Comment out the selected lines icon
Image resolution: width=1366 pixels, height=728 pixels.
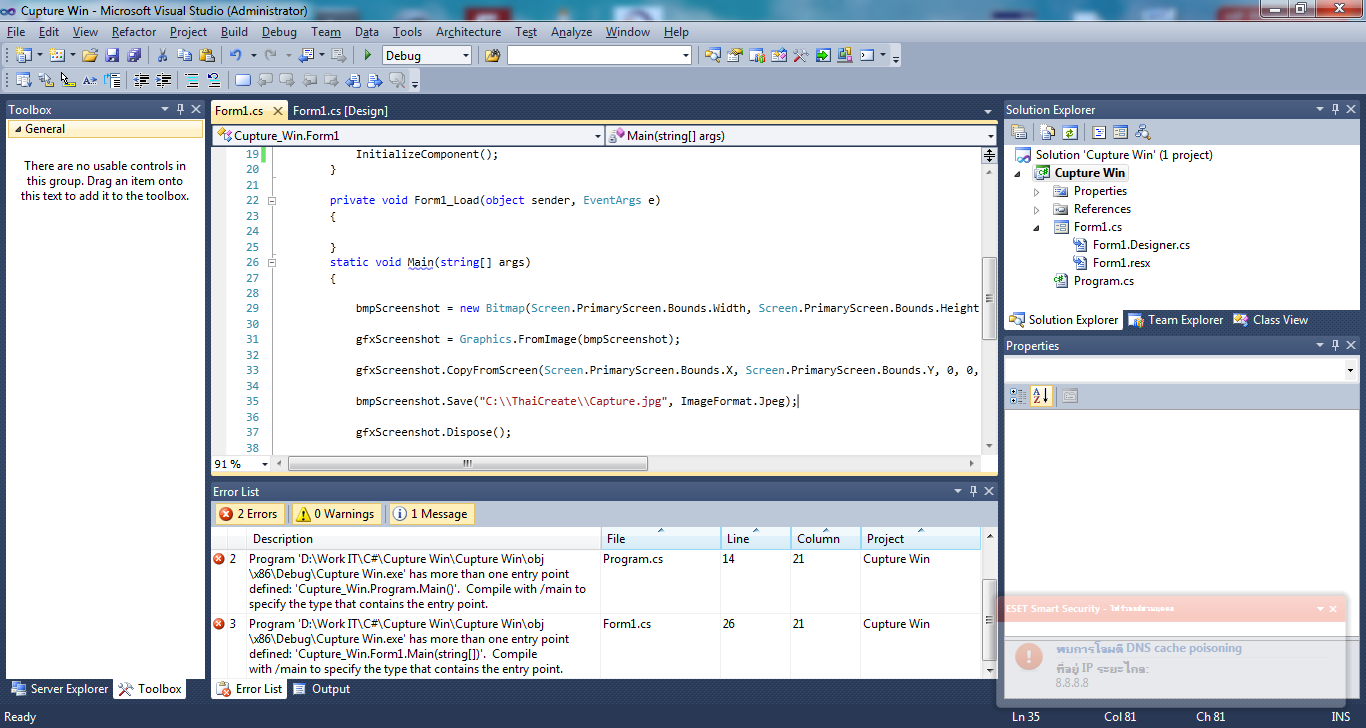point(192,80)
